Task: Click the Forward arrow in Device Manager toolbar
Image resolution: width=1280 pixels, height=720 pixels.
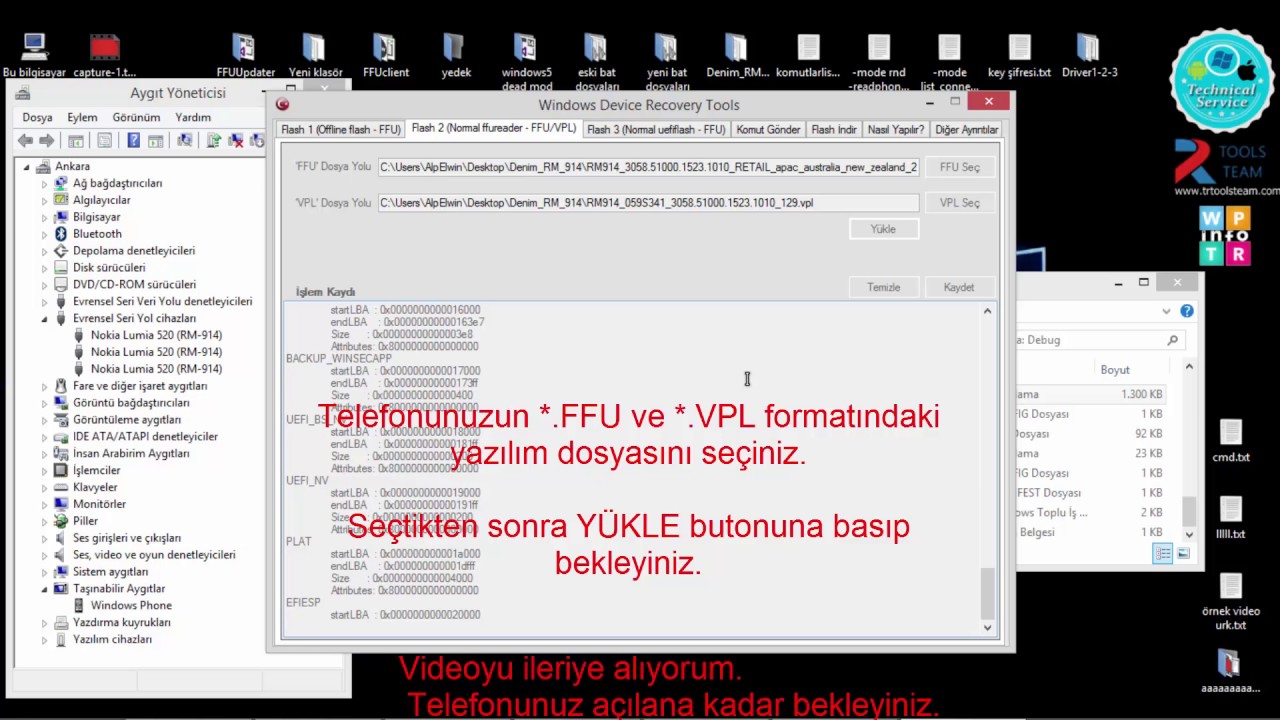Action: pos(46,141)
